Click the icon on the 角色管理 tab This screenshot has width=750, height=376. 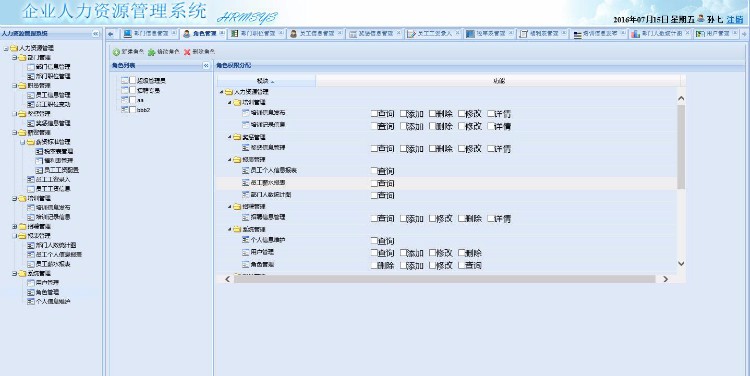pos(187,34)
